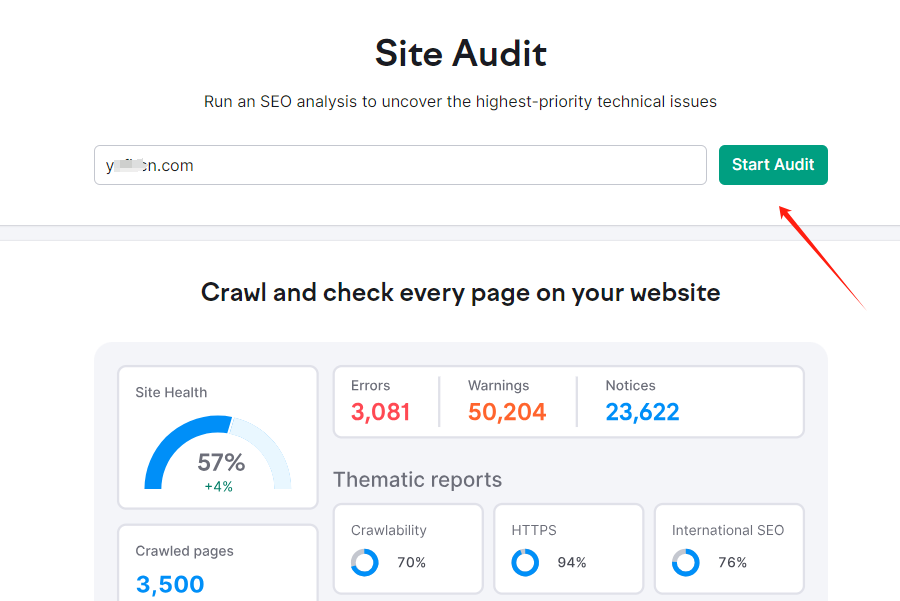
Task: Click the SEO analysis description text
Action: click(x=460, y=101)
